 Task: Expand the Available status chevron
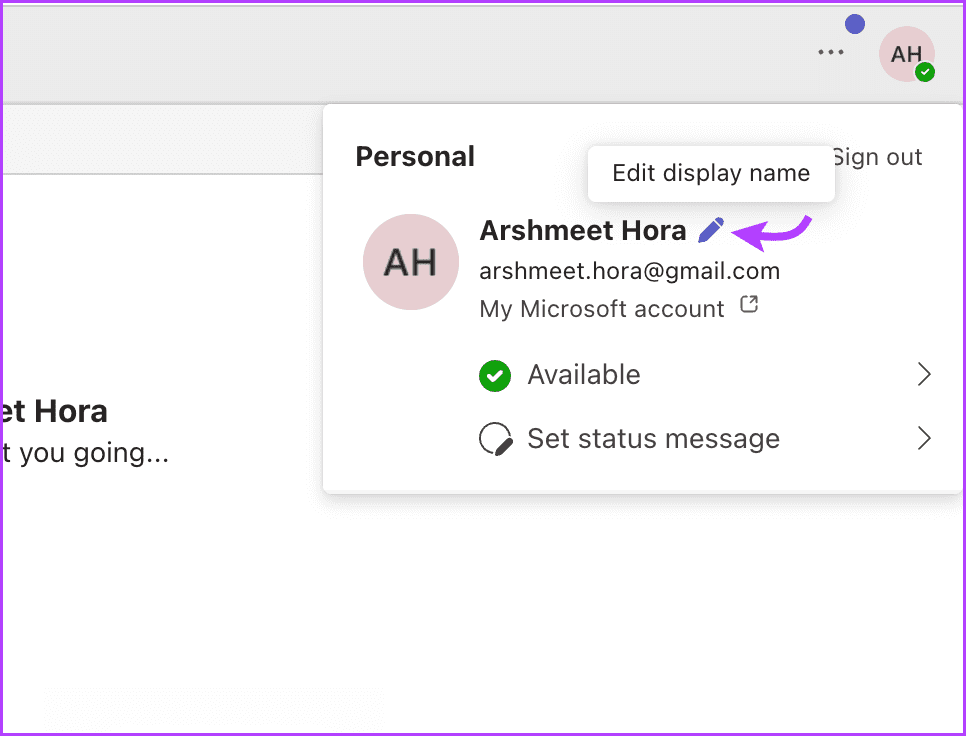[x=924, y=375]
